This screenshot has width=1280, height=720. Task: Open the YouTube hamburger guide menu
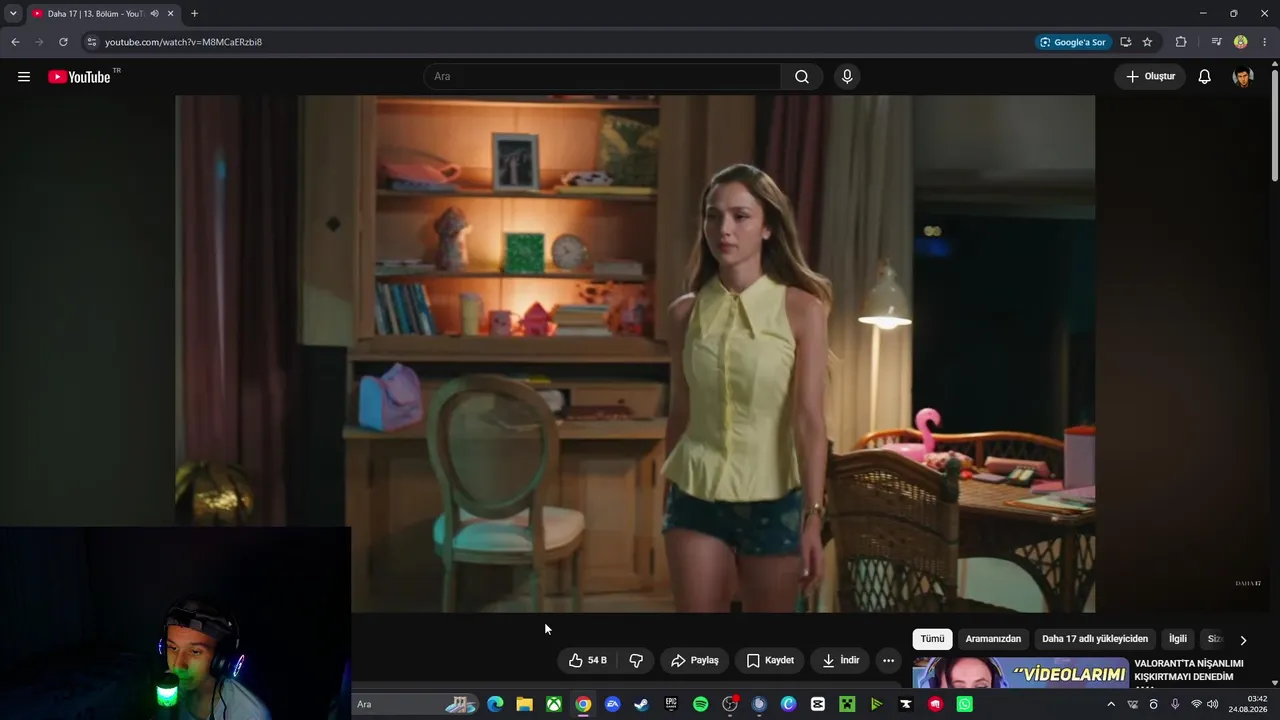click(x=24, y=77)
